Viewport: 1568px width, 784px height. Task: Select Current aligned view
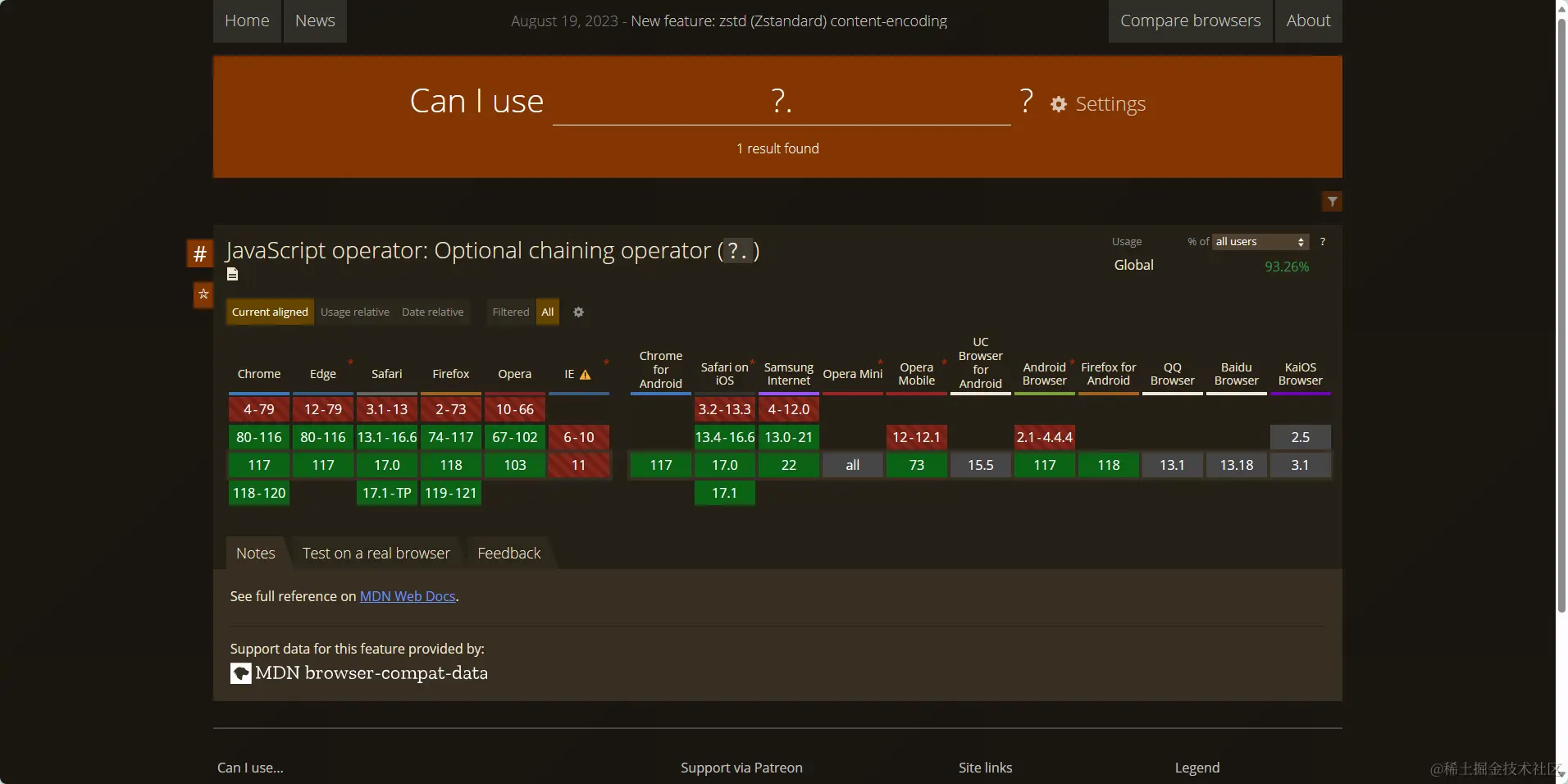tap(270, 312)
